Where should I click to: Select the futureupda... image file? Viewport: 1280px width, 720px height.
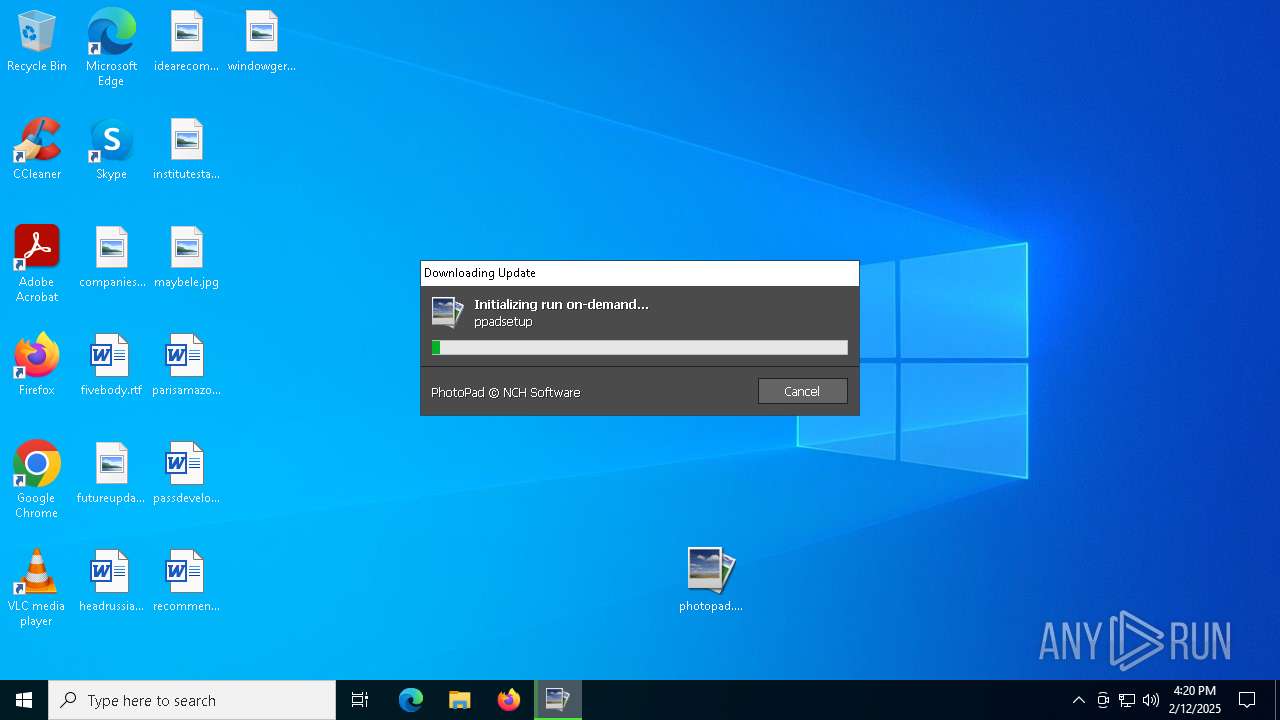[111, 474]
